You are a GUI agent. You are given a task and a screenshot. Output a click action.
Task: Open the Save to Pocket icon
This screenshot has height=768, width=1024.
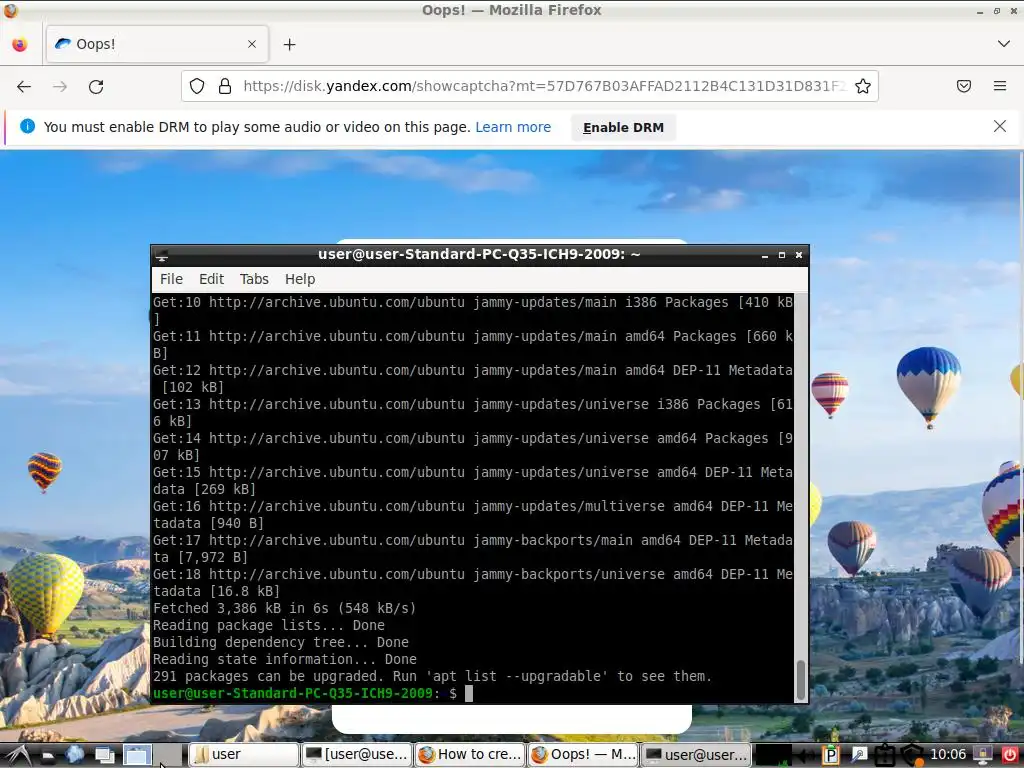964,86
